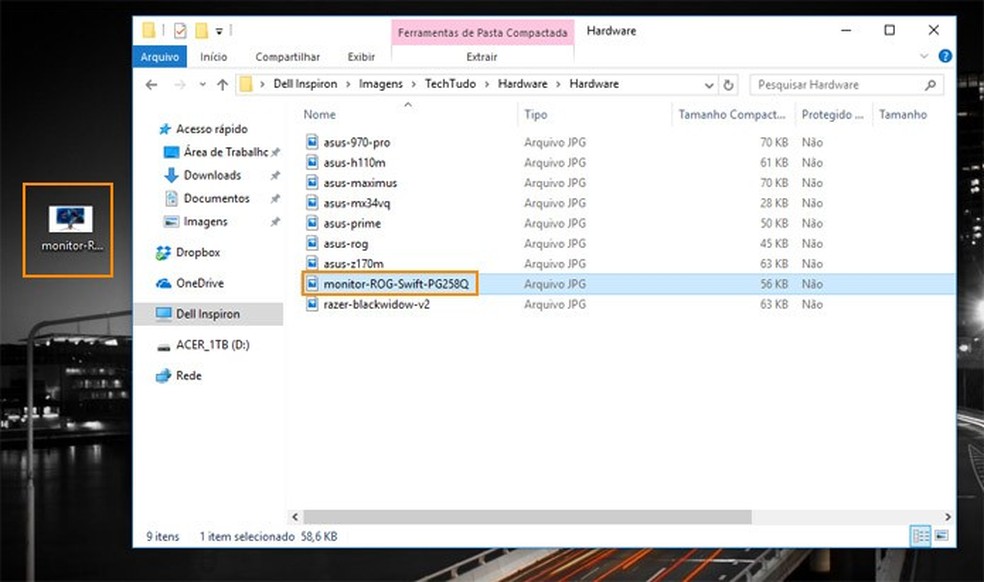
Task: Click the JPG icon of asus-970-pro
Action: tap(312, 142)
